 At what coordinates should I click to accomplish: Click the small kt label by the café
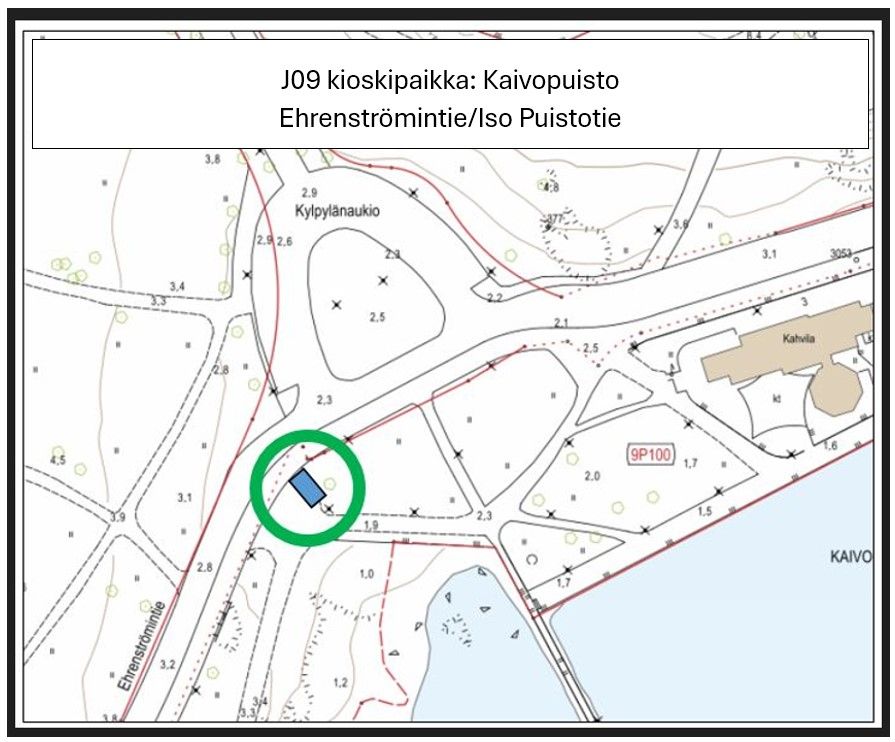pos(776,396)
